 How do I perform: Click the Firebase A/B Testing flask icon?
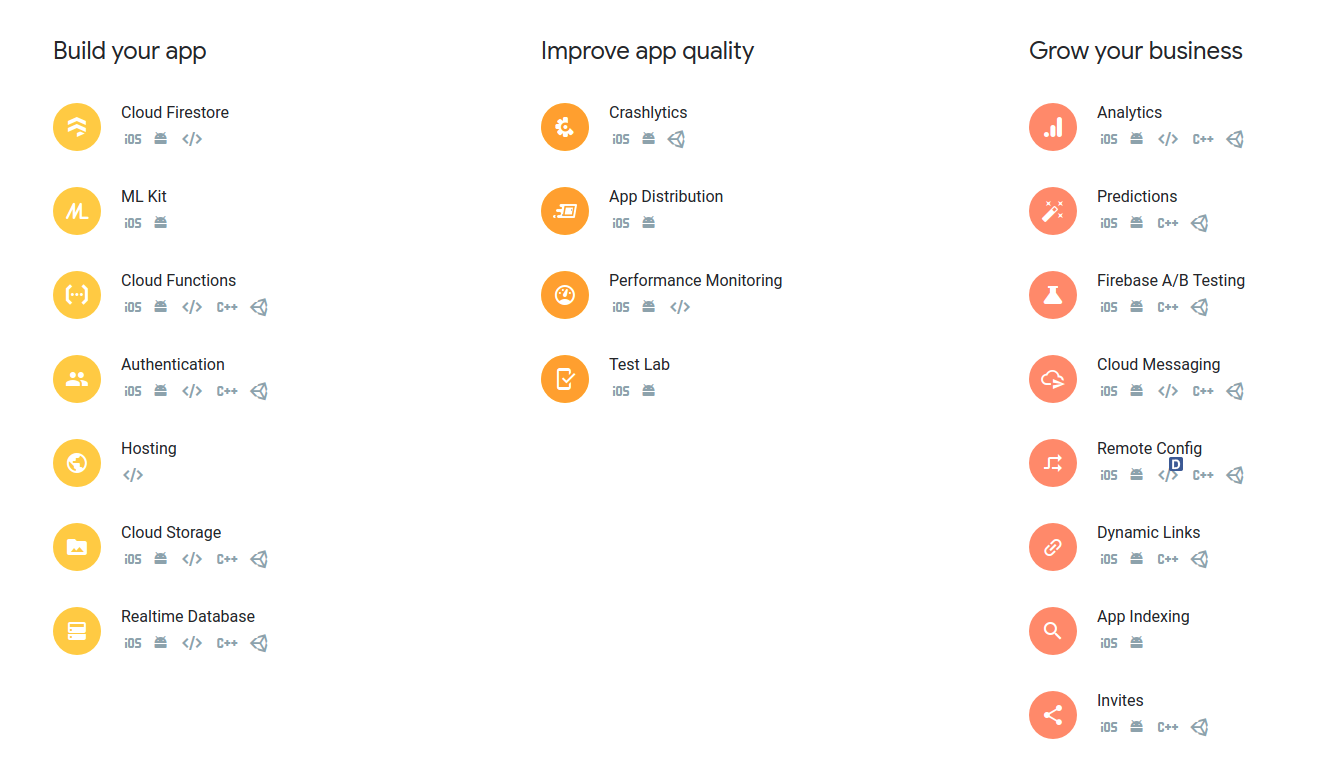click(x=1053, y=295)
